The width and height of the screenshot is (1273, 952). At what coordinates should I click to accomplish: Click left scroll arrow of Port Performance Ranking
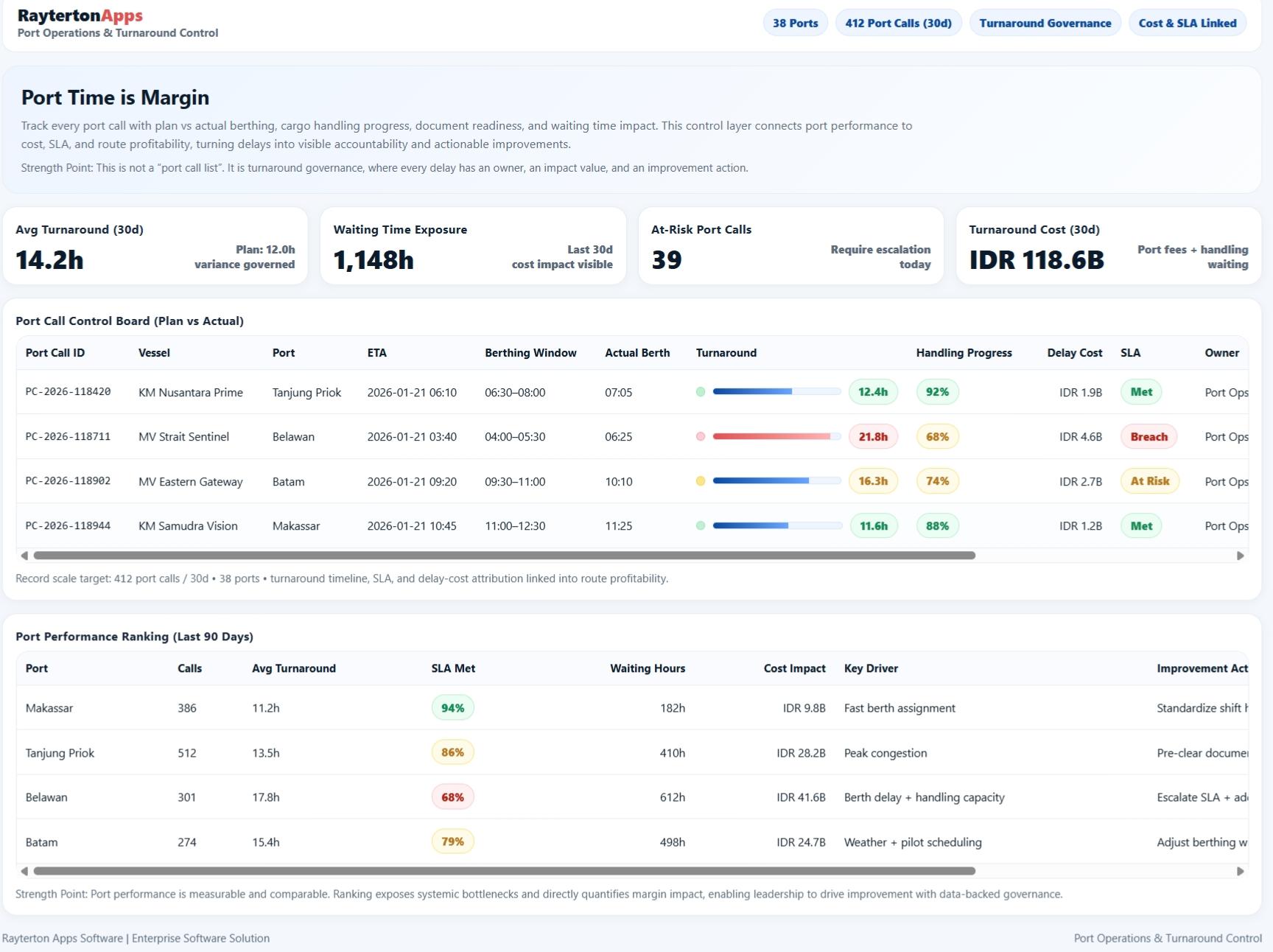(24, 871)
